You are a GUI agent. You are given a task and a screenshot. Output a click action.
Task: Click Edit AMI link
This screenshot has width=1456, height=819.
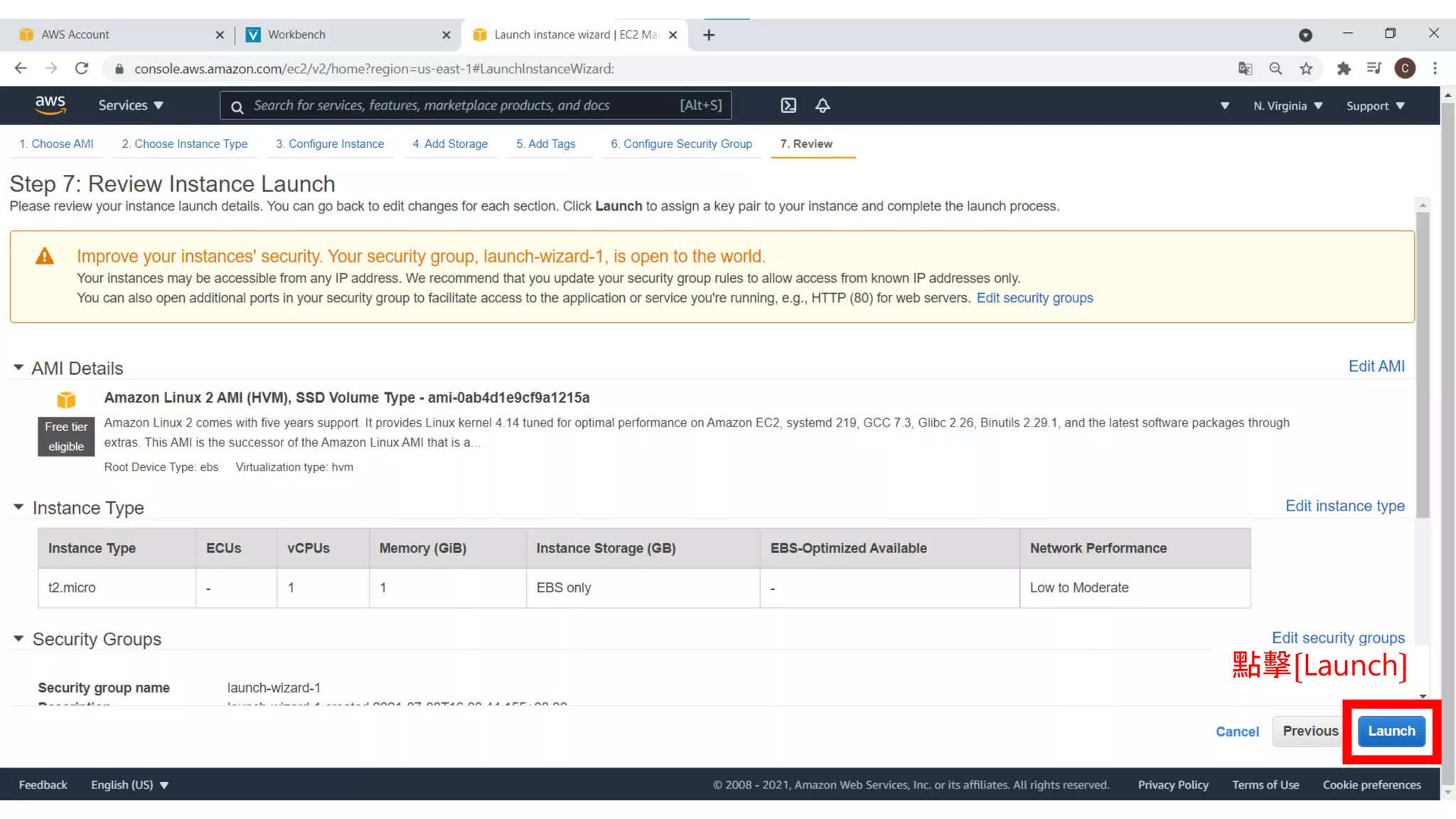tap(1376, 366)
